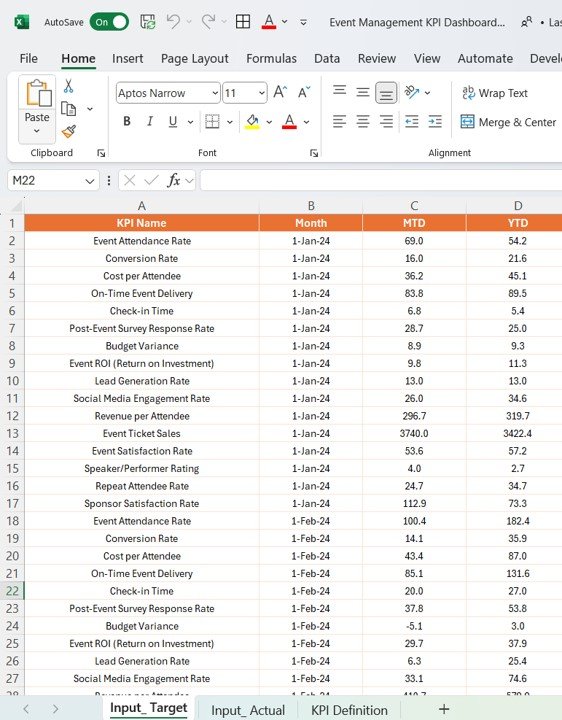Click the Center horizontal align icon
The height and width of the screenshot is (720, 562).
click(363, 122)
